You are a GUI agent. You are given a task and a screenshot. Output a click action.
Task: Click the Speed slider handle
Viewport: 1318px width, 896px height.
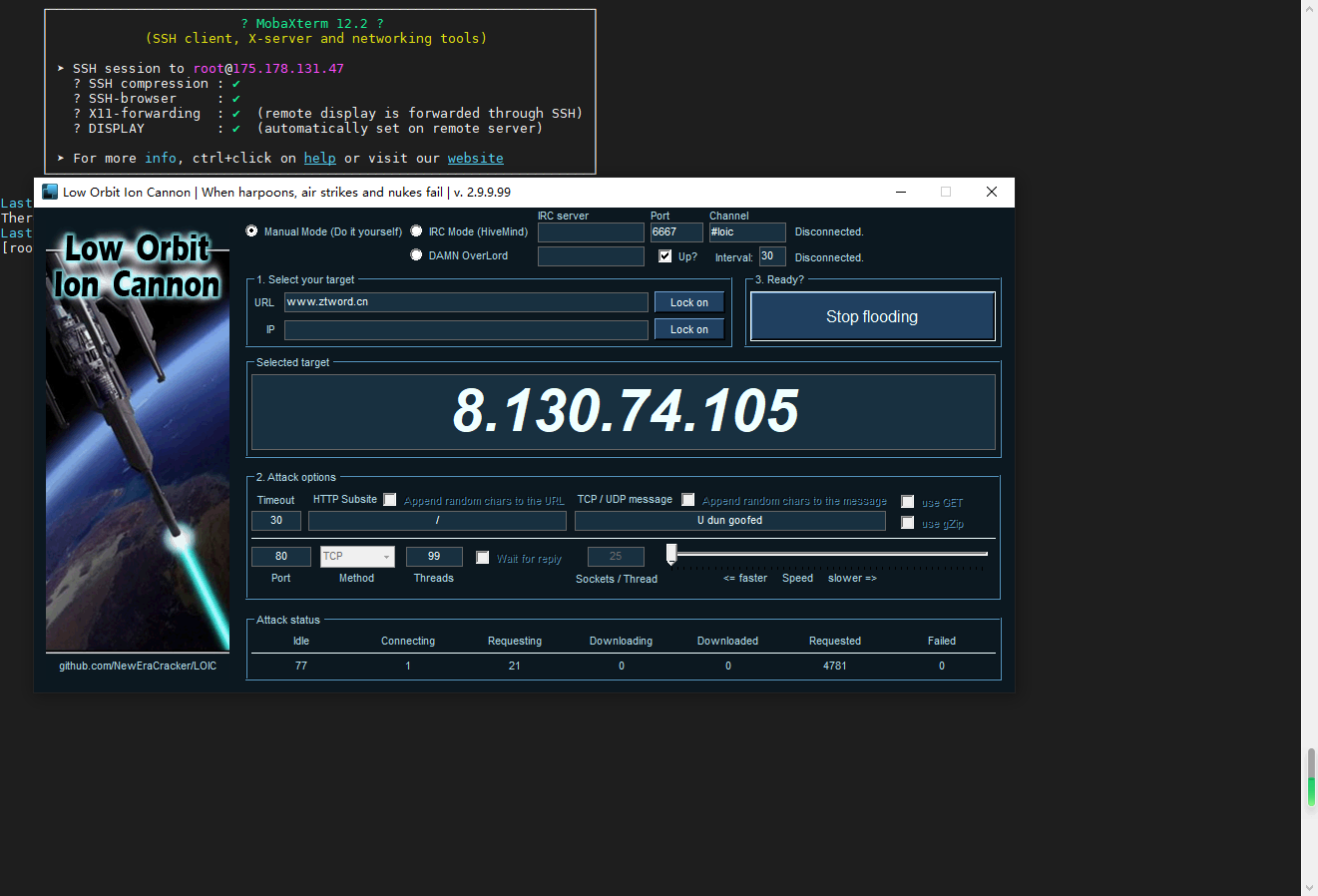click(x=671, y=555)
